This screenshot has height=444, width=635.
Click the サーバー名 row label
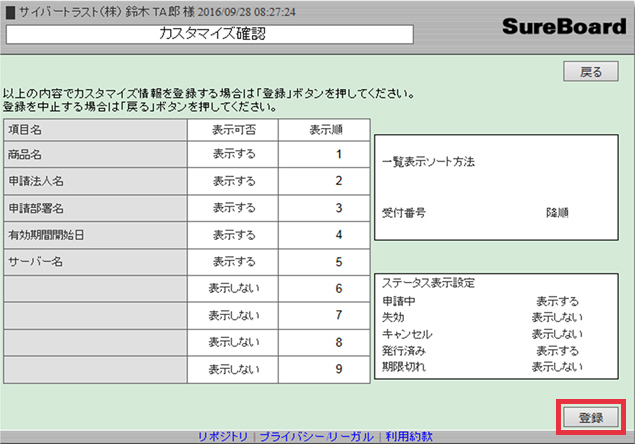pyautogui.click(x=35, y=262)
